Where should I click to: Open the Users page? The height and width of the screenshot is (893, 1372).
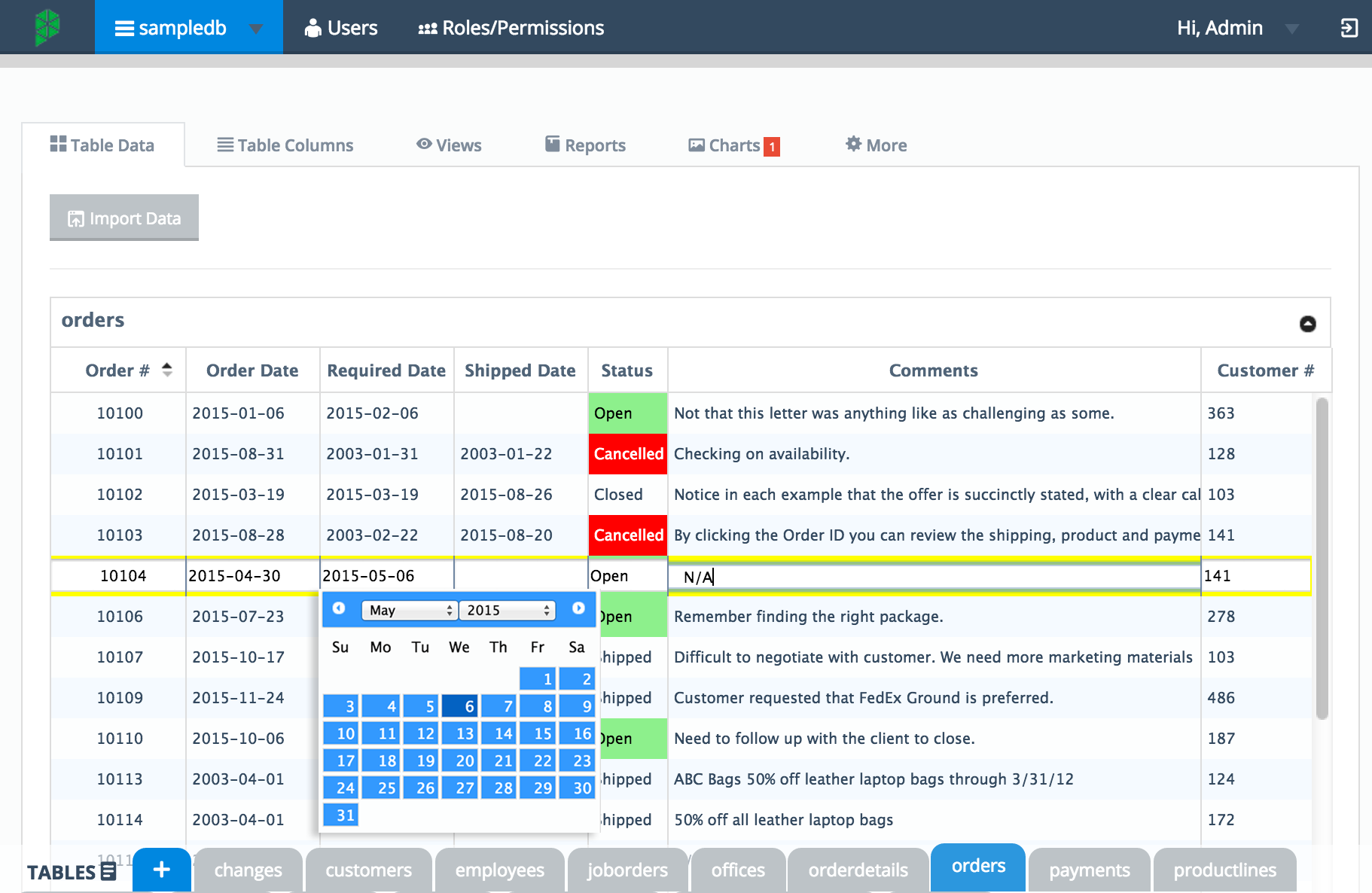(341, 28)
